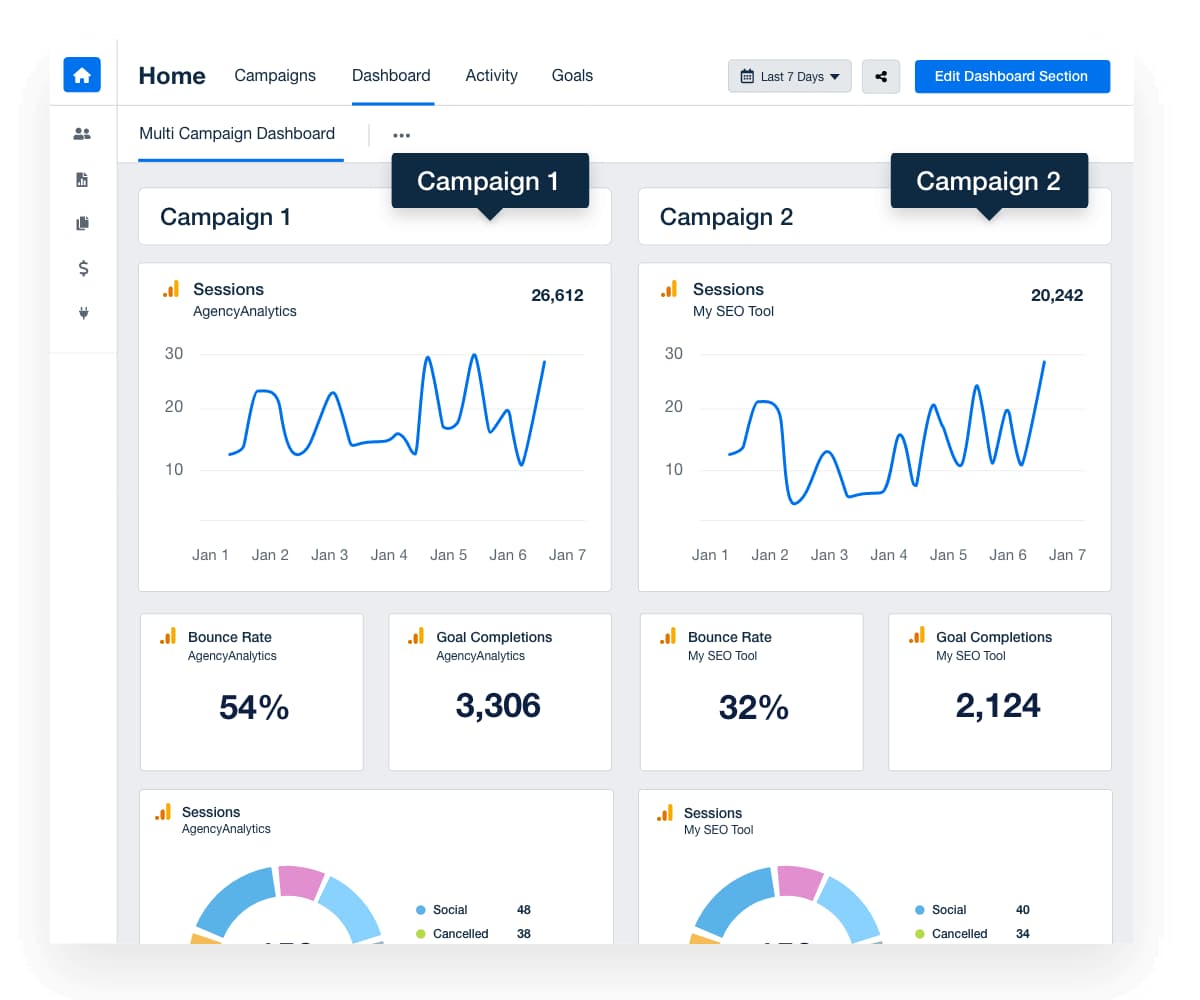Switch to the Campaigns tab
This screenshot has height=1000, width=1200.
tap(275, 75)
